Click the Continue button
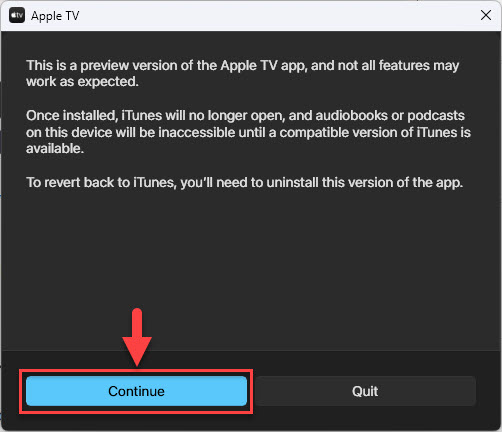The width and height of the screenshot is (502, 432). point(136,391)
